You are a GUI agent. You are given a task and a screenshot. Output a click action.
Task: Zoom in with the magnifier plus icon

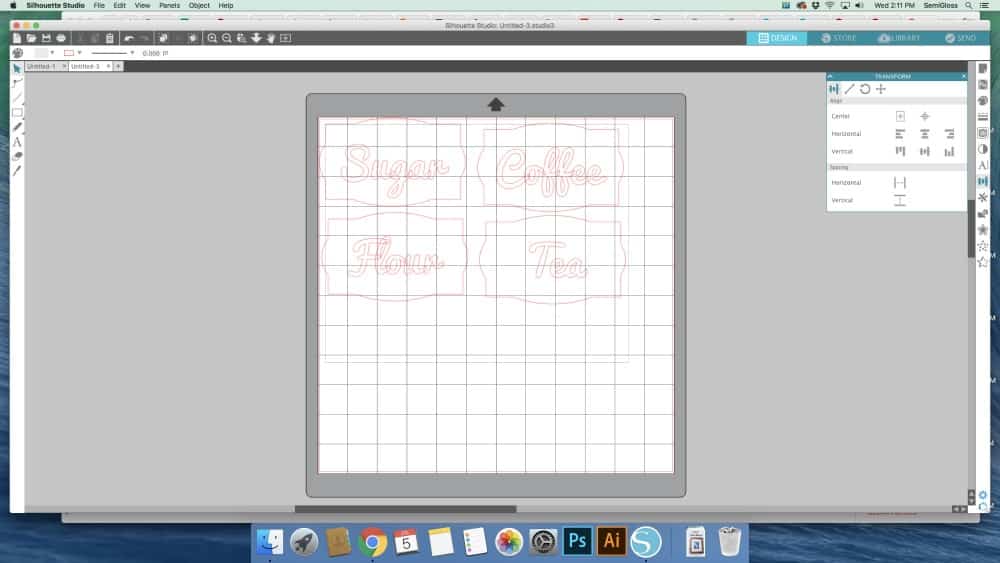coord(212,38)
